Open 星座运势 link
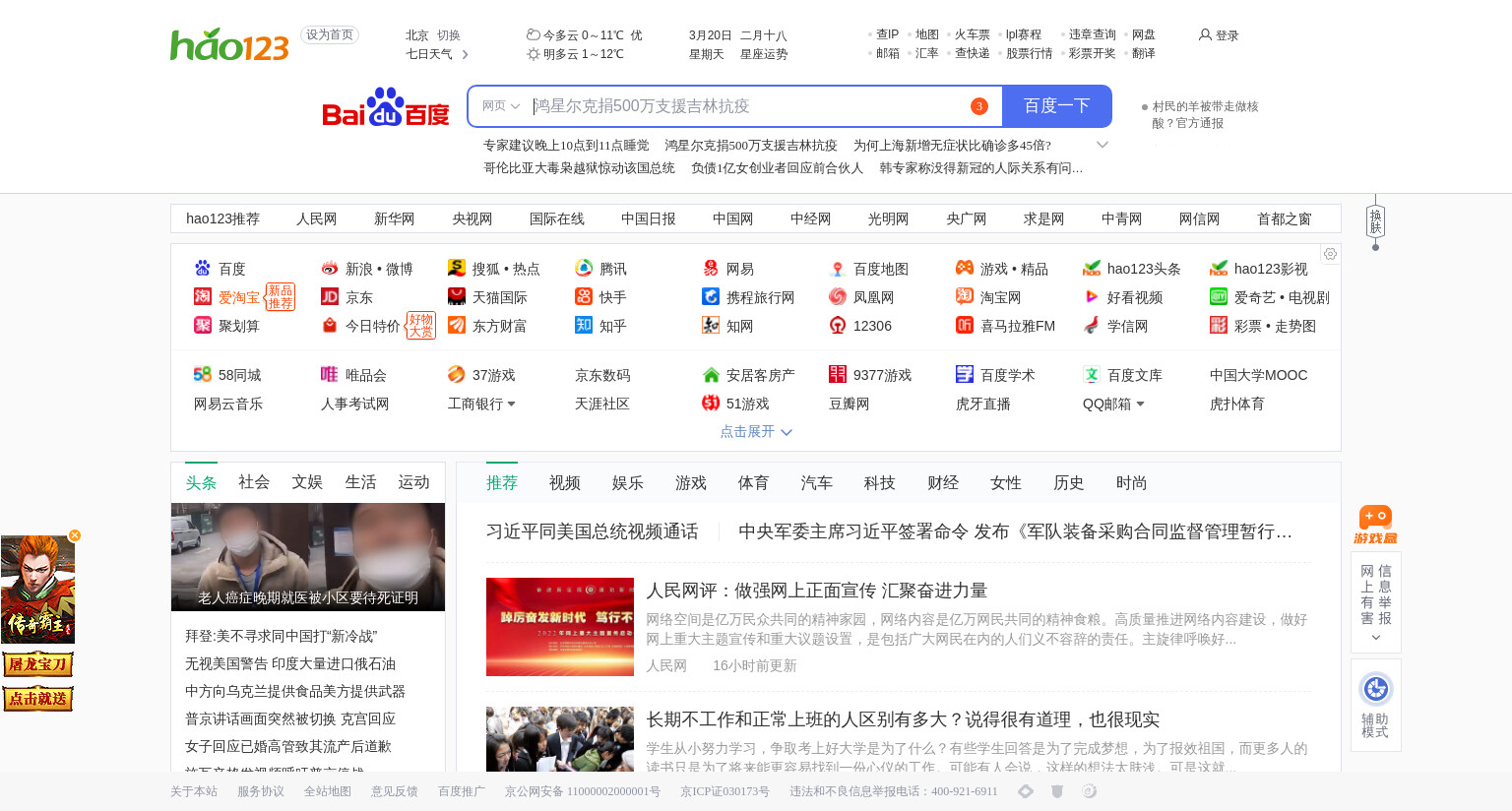 (764, 54)
